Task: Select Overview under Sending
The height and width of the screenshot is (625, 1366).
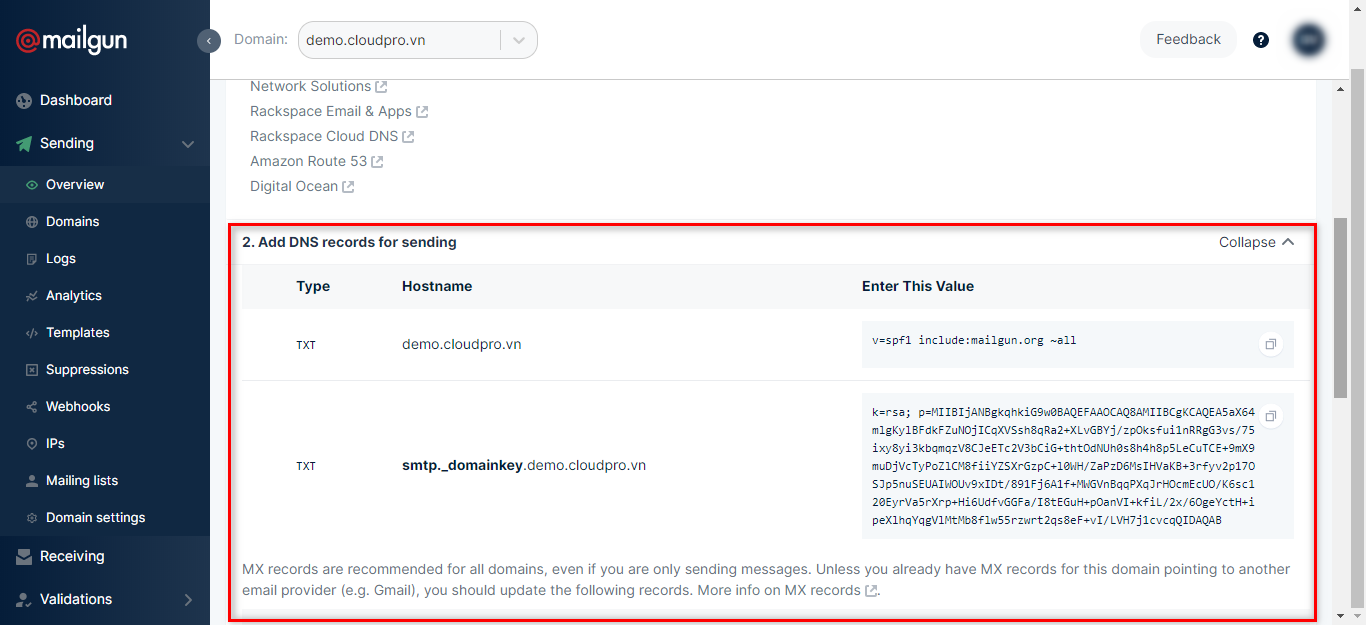Action: [75, 184]
